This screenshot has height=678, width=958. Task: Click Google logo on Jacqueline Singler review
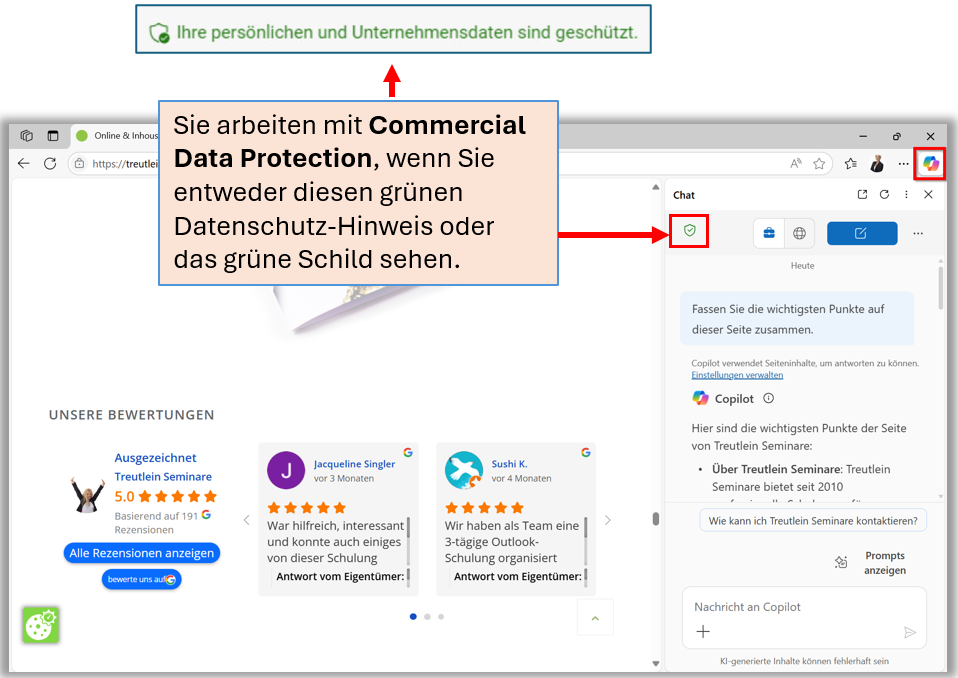408,453
